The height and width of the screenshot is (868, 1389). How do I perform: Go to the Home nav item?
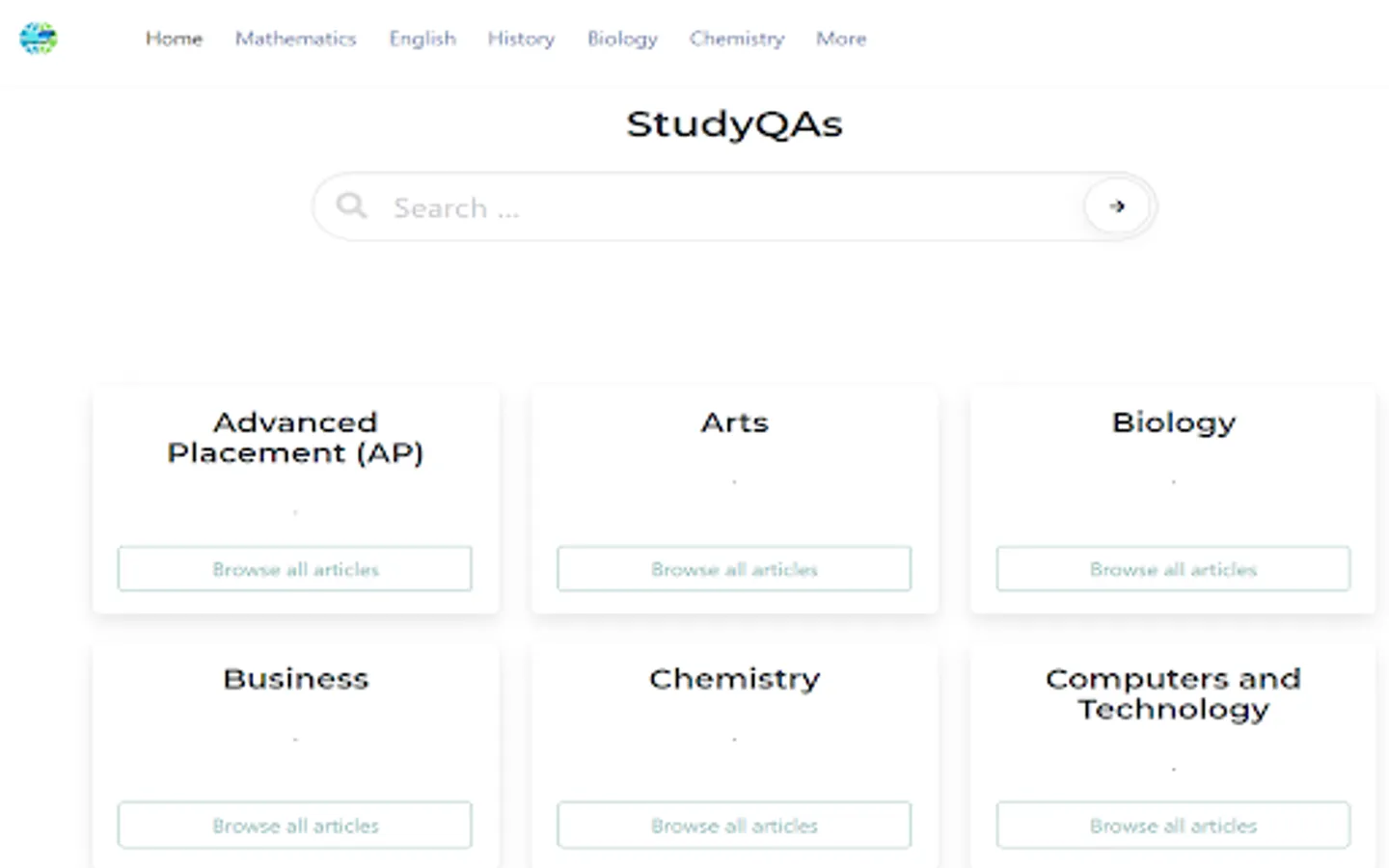174,39
